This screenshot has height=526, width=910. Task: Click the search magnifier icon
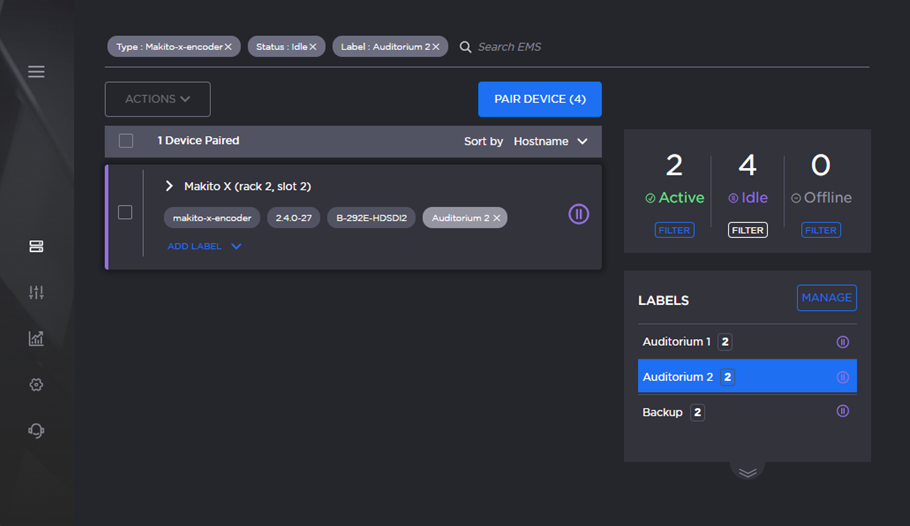click(465, 47)
